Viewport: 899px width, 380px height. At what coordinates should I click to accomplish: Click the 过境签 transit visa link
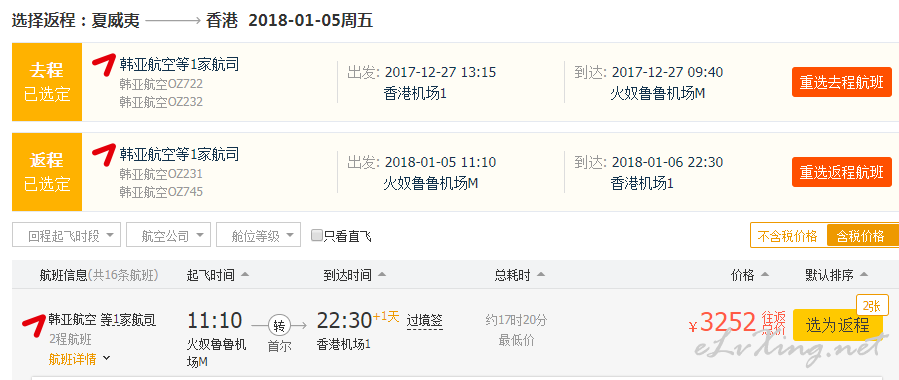coord(424,321)
